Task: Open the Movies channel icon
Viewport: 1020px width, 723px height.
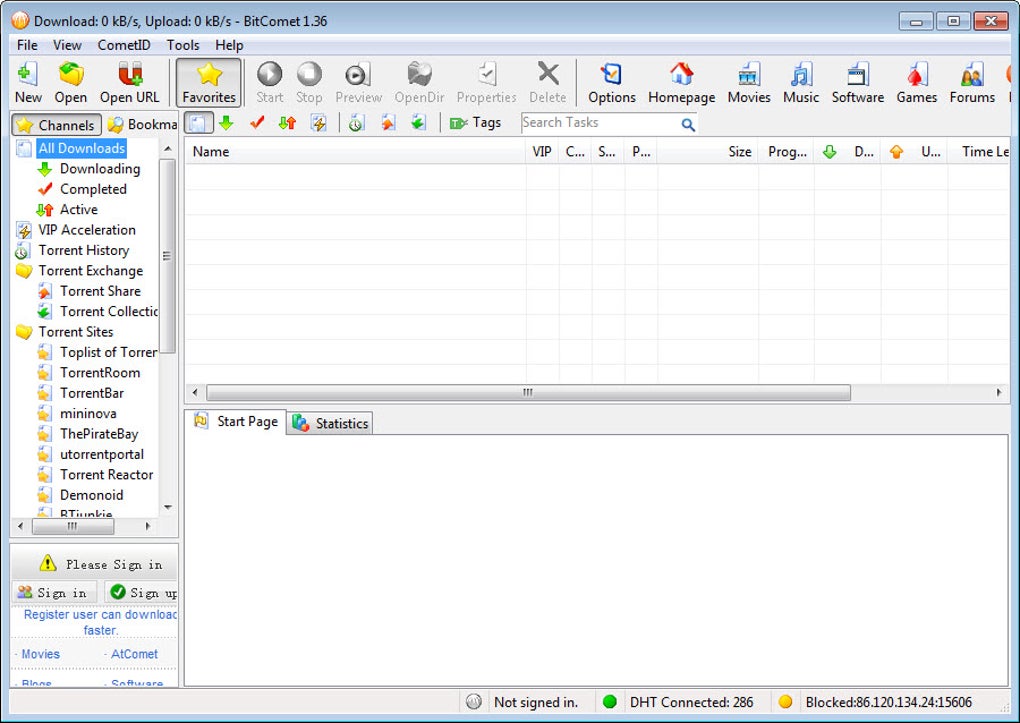Action: pos(749,83)
